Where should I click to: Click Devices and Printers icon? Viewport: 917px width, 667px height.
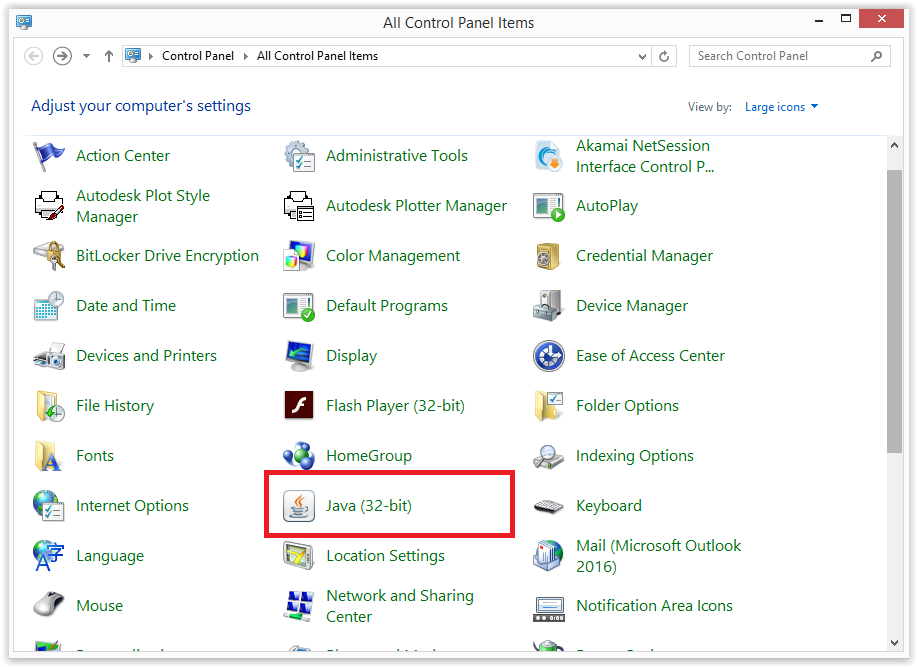(x=49, y=356)
